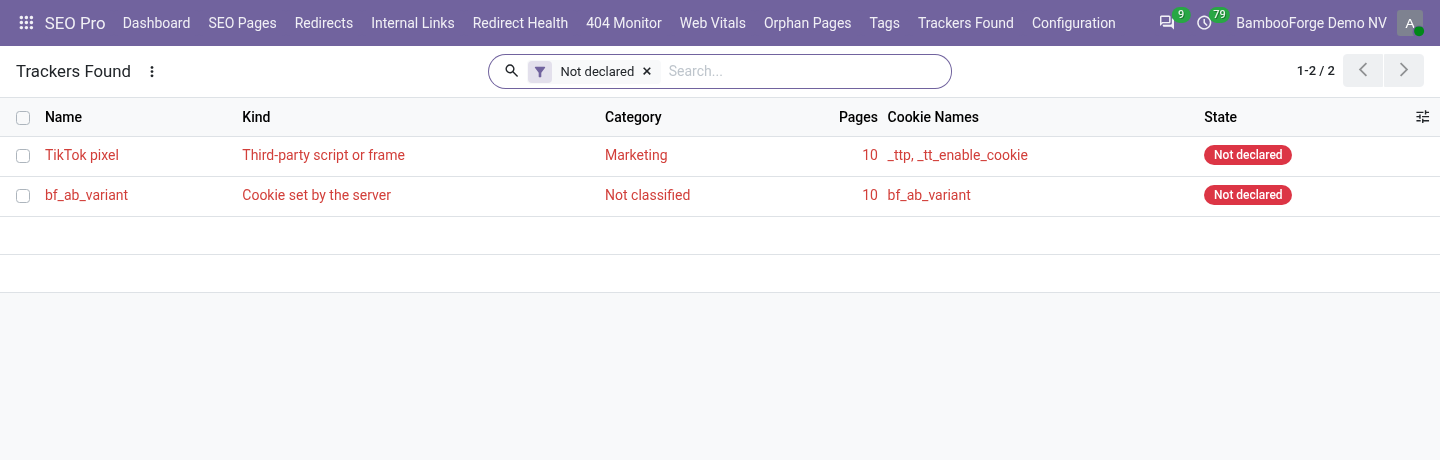Open the SEO Pages menu
Screen dimensions: 1440x460
(x=242, y=23)
